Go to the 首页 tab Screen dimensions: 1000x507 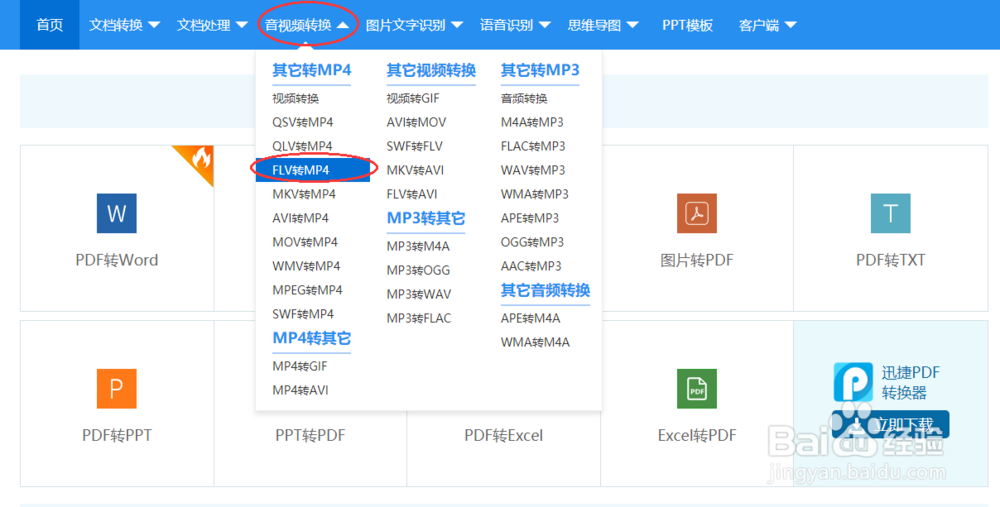click(x=50, y=25)
